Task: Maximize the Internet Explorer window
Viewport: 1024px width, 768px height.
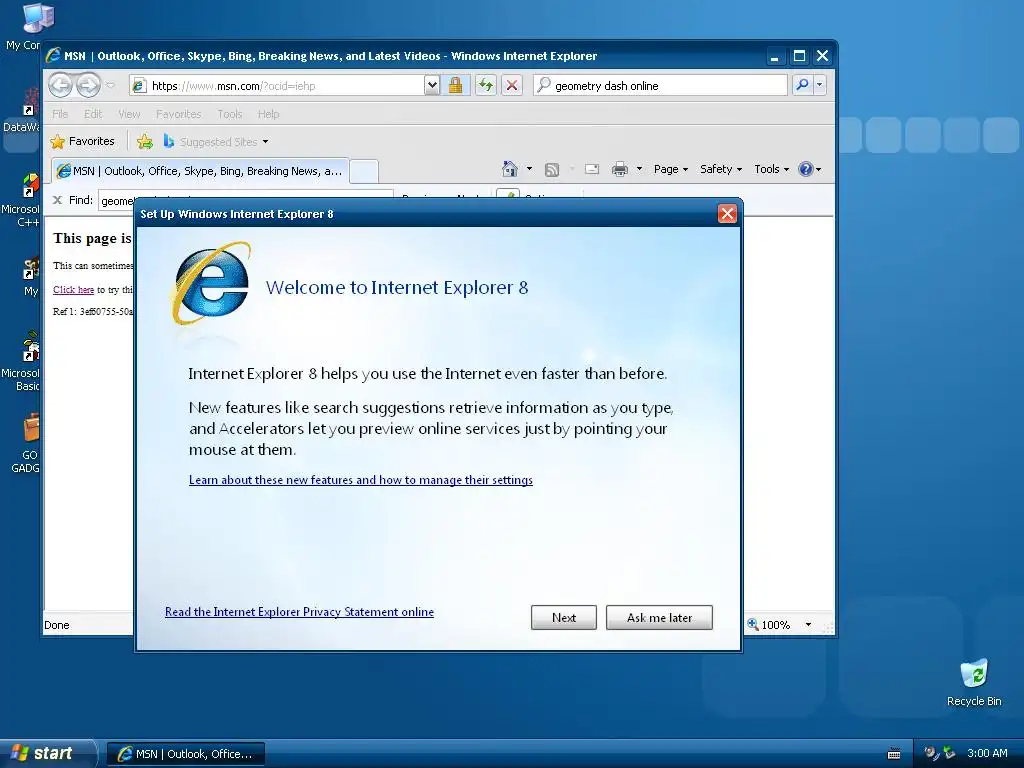Action: coord(799,56)
